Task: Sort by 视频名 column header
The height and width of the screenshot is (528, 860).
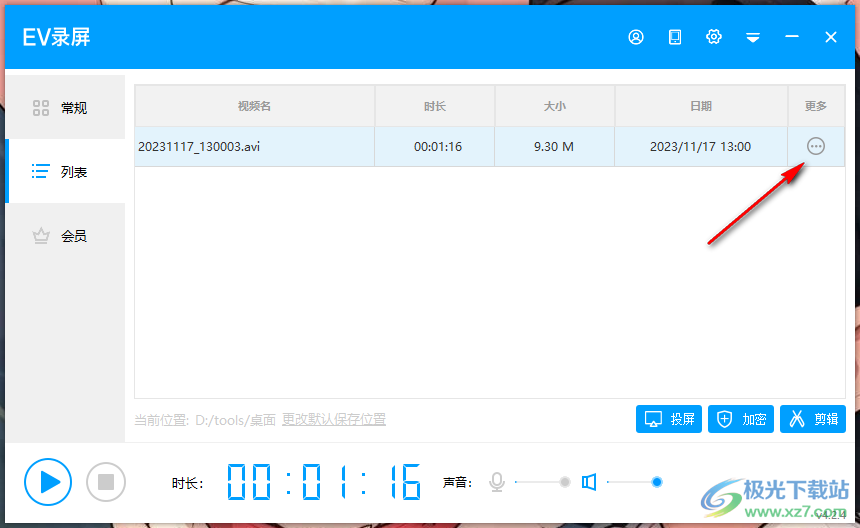Action: (x=254, y=106)
